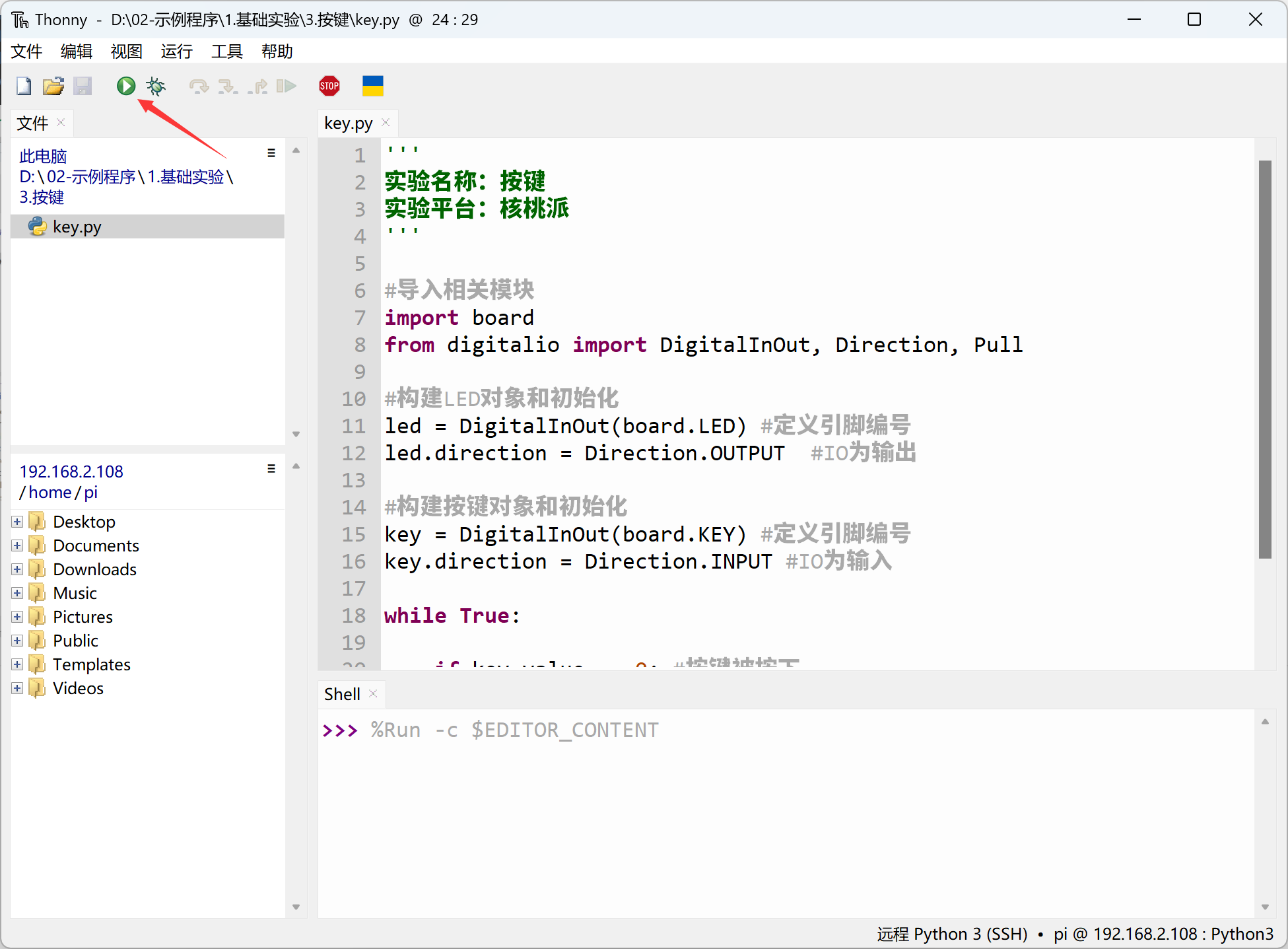
Task: Open the local files panel hamburger menu
Action: (271, 153)
